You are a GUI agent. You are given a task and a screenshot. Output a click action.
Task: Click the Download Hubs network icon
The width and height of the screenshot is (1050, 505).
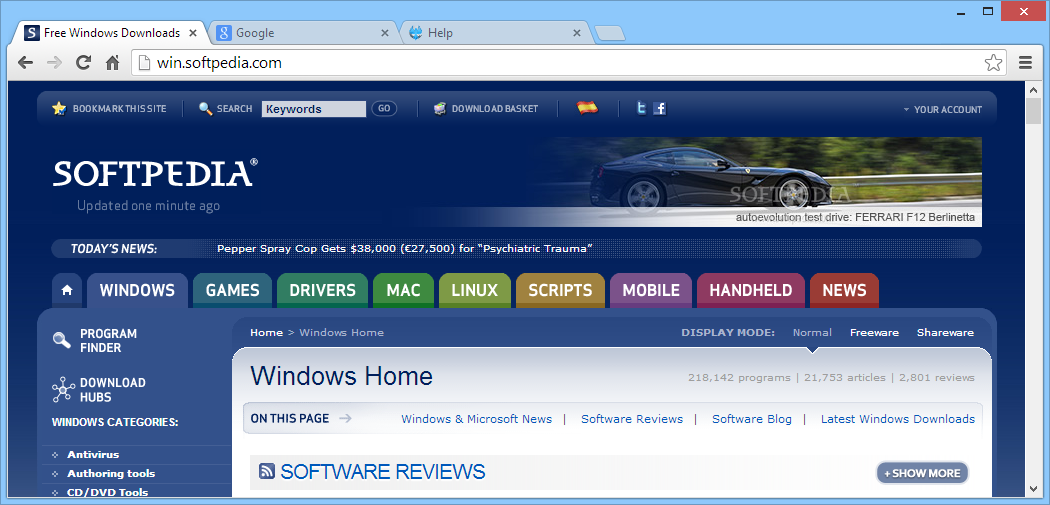[63, 390]
